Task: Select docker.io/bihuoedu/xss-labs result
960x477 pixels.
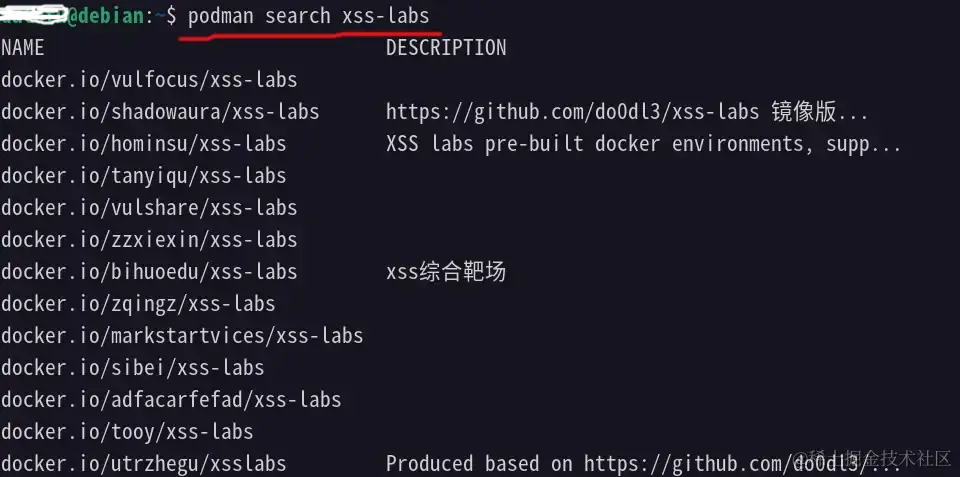Action: tap(149, 272)
